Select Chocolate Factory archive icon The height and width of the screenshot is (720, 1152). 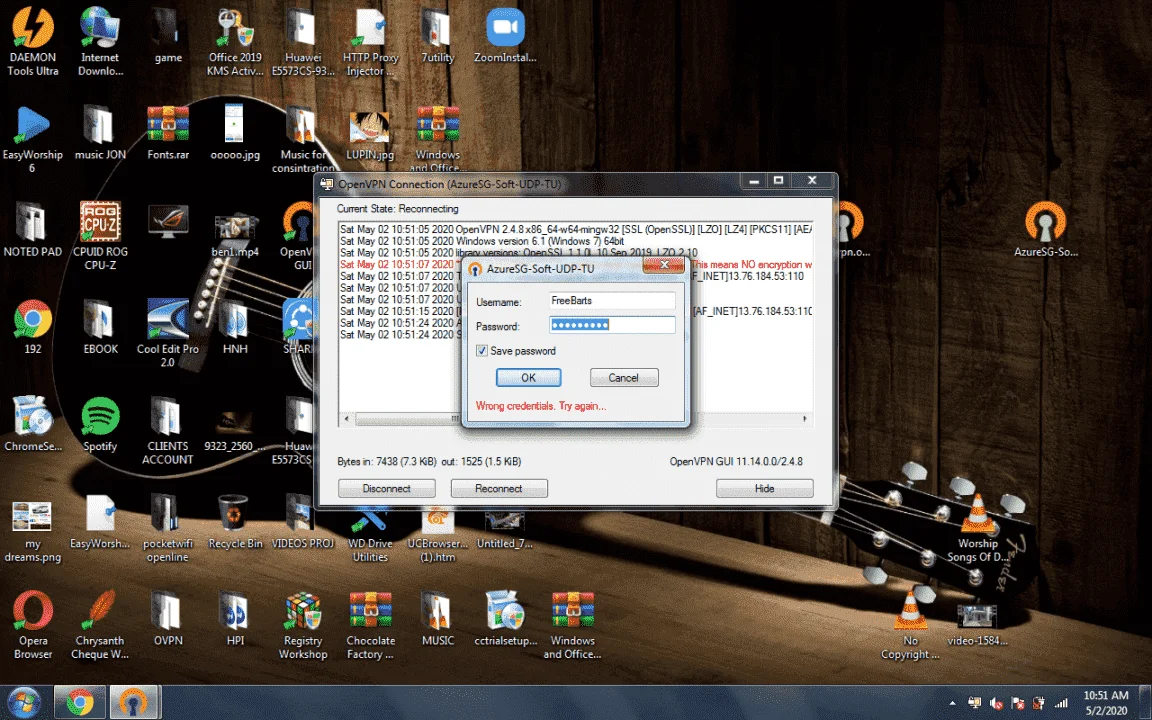coord(370,624)
